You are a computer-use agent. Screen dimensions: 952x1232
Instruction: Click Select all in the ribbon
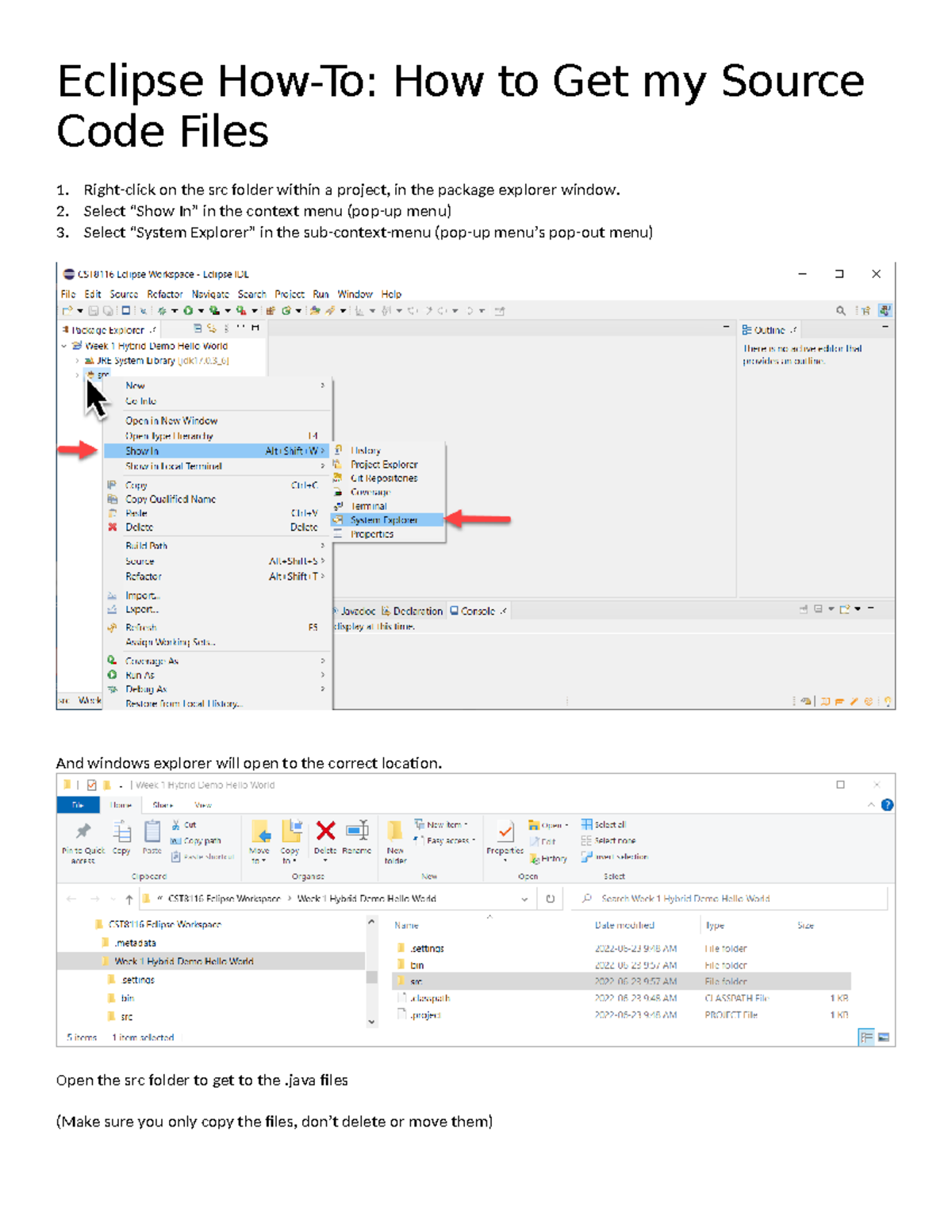[609, 825]
